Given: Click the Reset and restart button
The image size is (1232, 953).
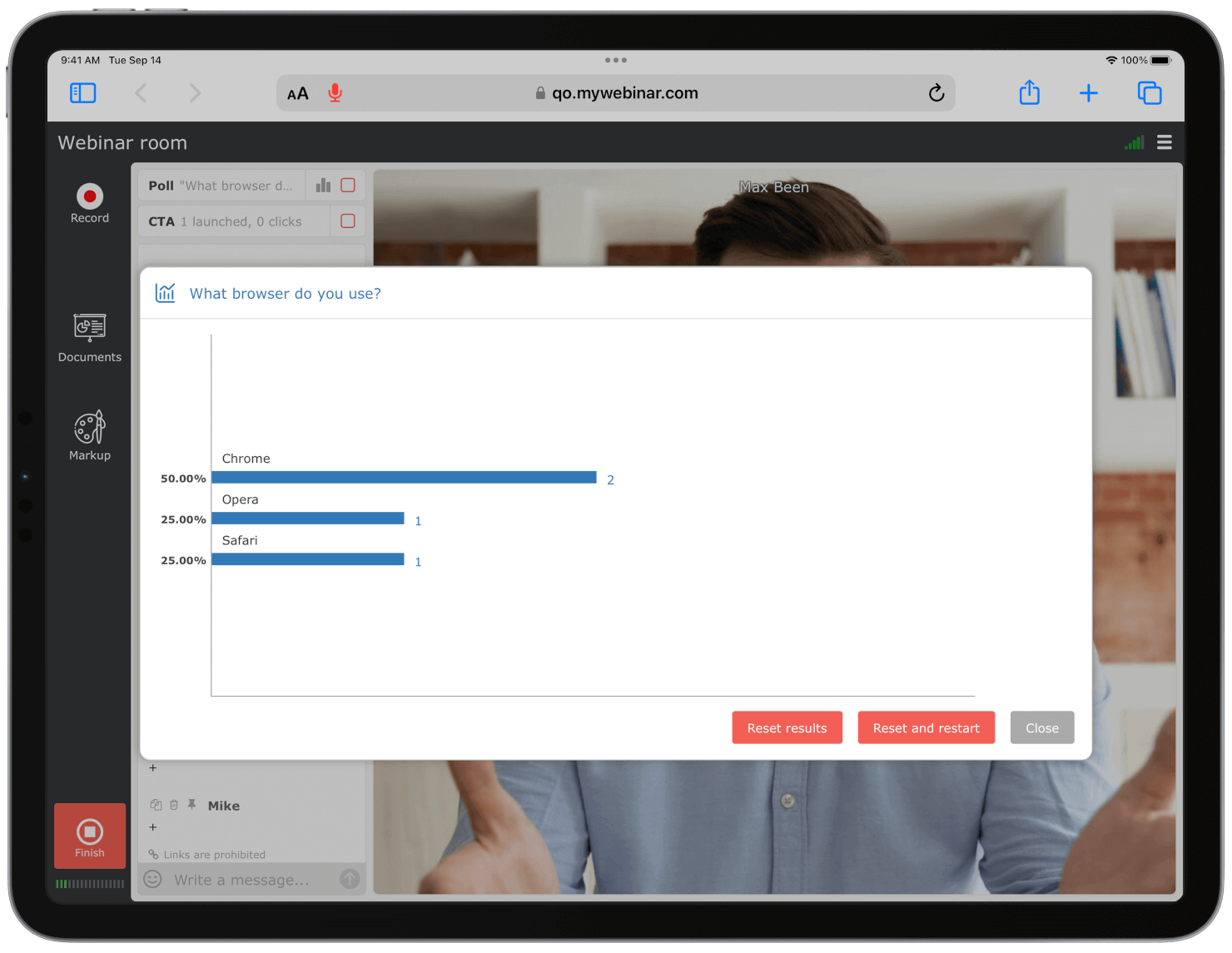Looking at the screenshot, I should [926, 727].
